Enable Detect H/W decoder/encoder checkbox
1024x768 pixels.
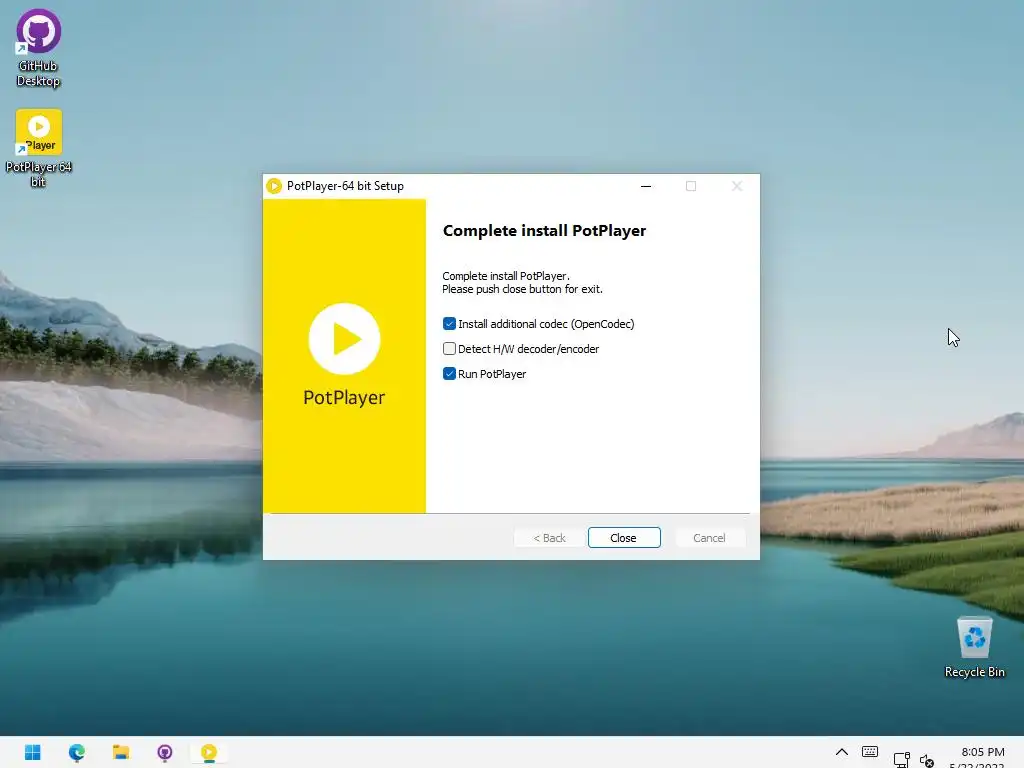pos(449,349)
